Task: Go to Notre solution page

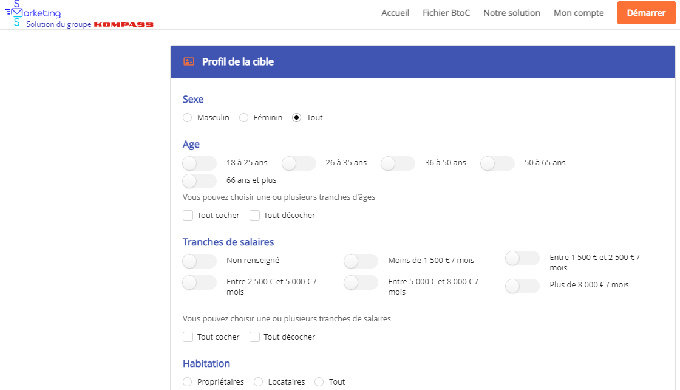Action: click(512, 13)
